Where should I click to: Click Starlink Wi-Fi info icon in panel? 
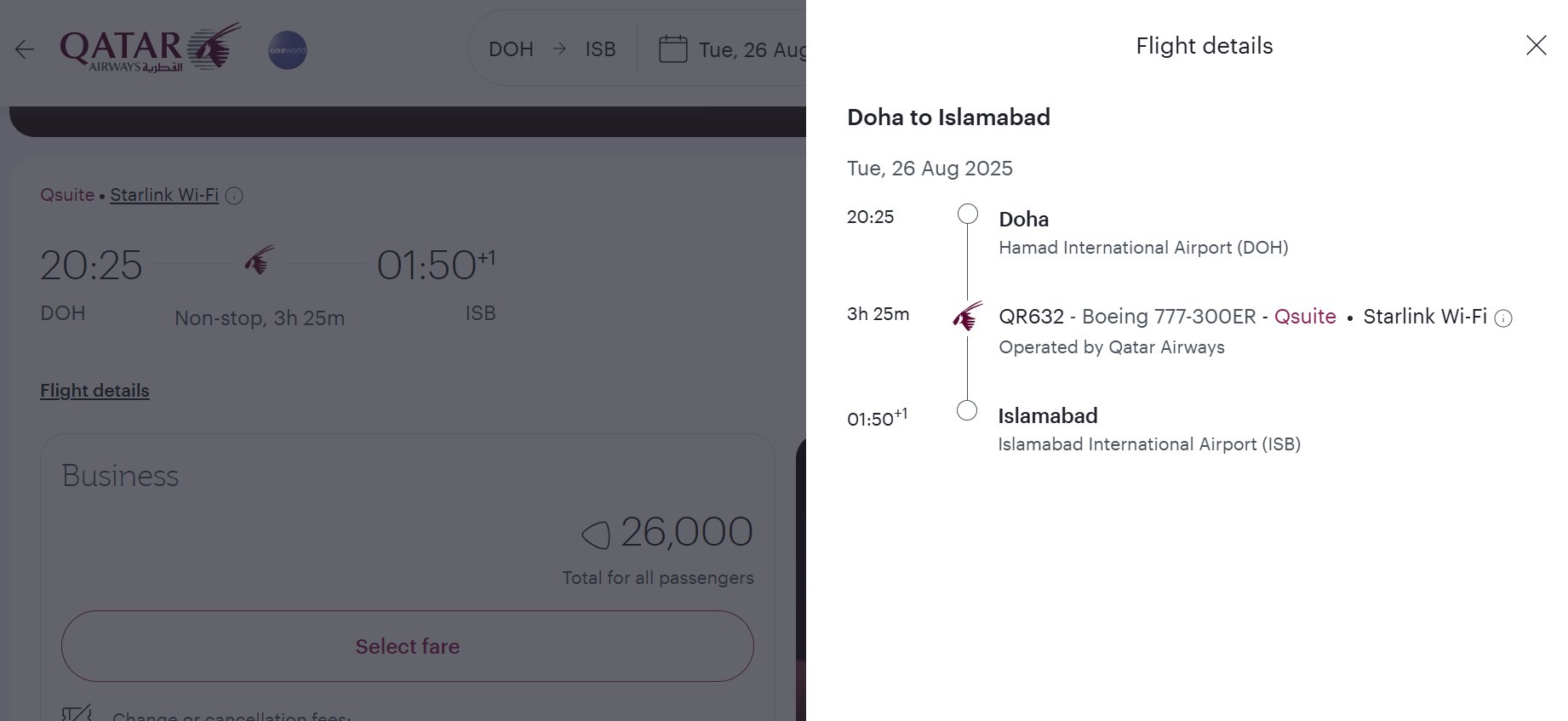click(x=1503, y=318)
